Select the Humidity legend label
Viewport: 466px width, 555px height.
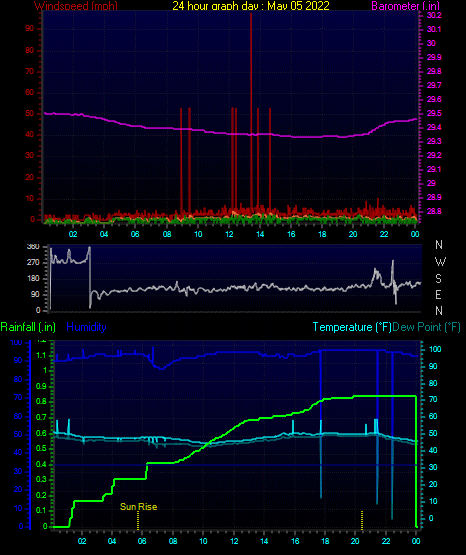(x=86, y=327)
